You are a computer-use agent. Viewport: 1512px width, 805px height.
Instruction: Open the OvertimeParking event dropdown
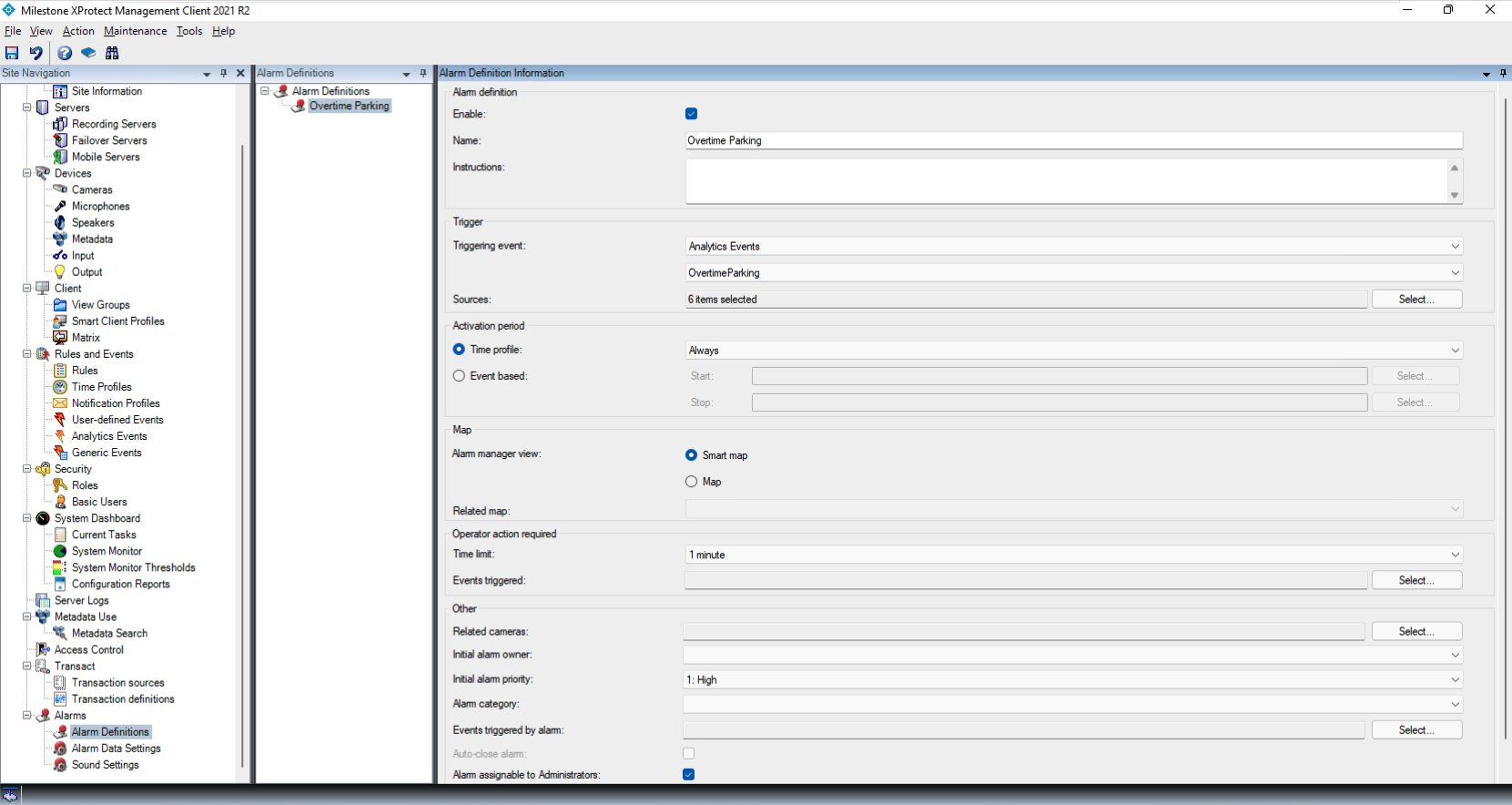pyautogui.click(x=1074, y=272)
